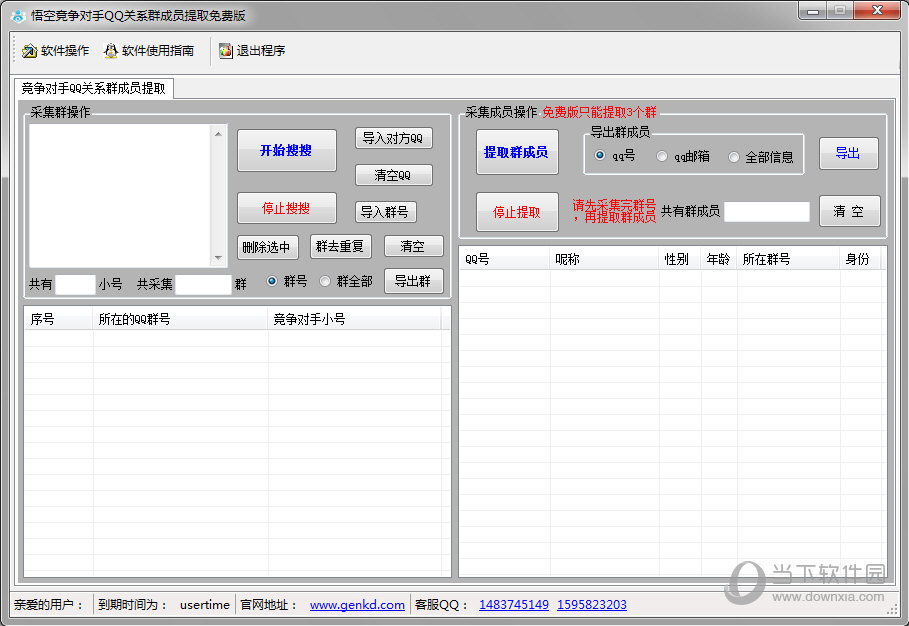
Task: Choose the qq邮箱 export option
Action: click(662, 157)
